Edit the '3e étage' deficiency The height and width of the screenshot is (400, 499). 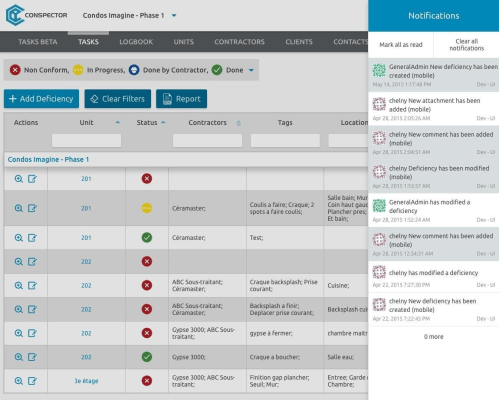pos(32,381)
